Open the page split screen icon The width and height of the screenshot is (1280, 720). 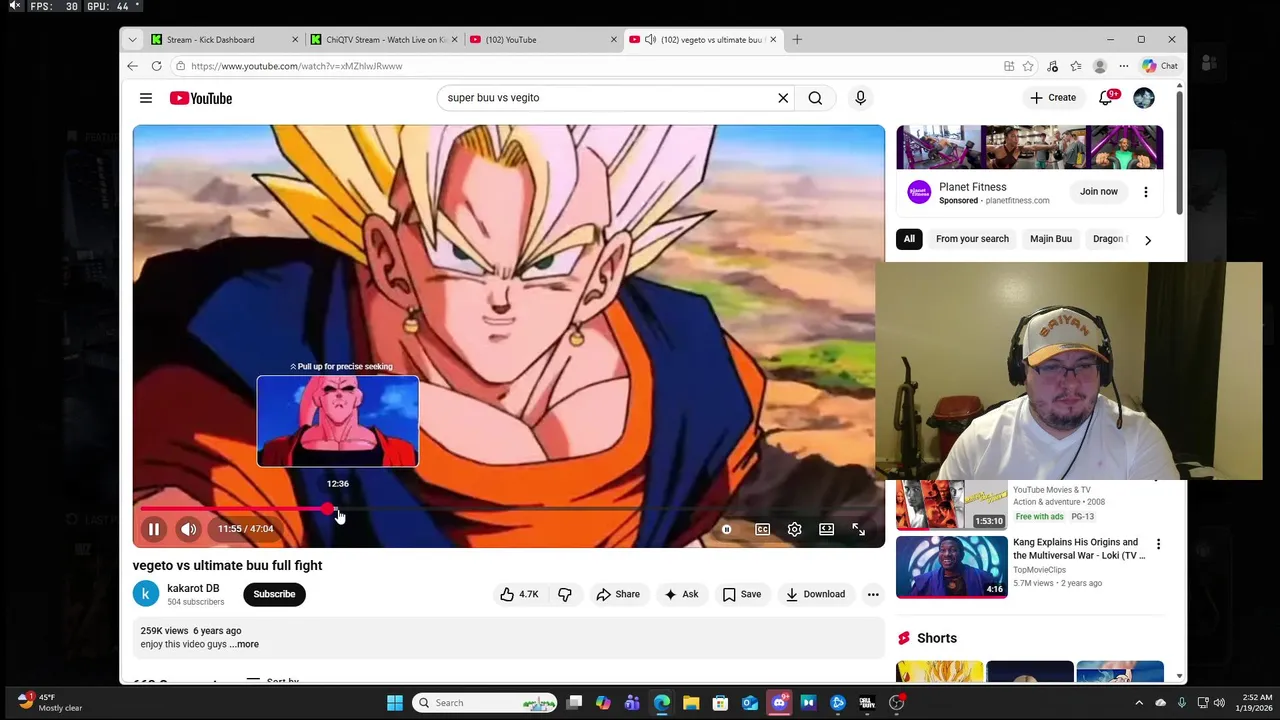[1009, 66]
